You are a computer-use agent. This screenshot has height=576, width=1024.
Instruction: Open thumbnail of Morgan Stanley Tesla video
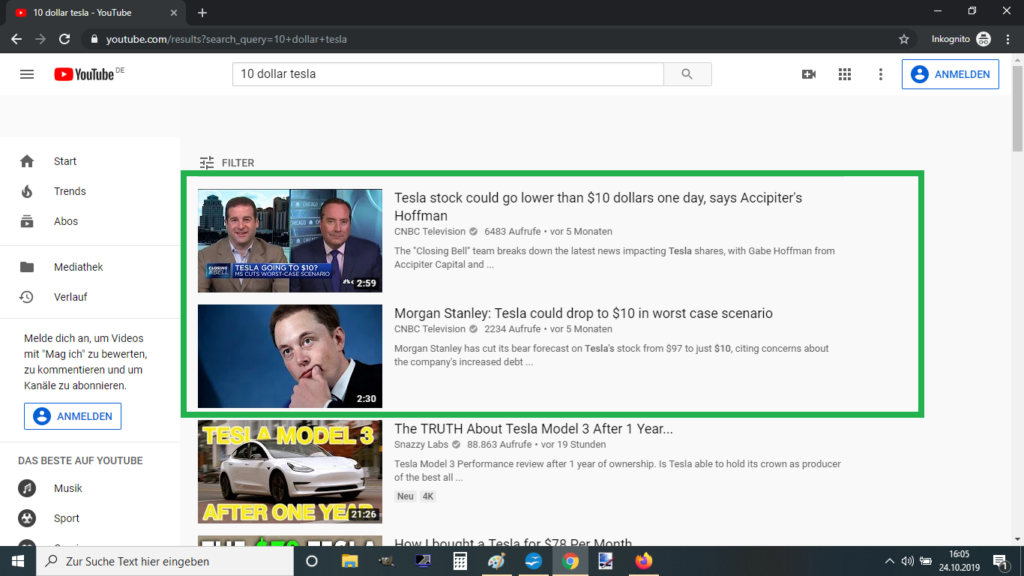[290, 357]
